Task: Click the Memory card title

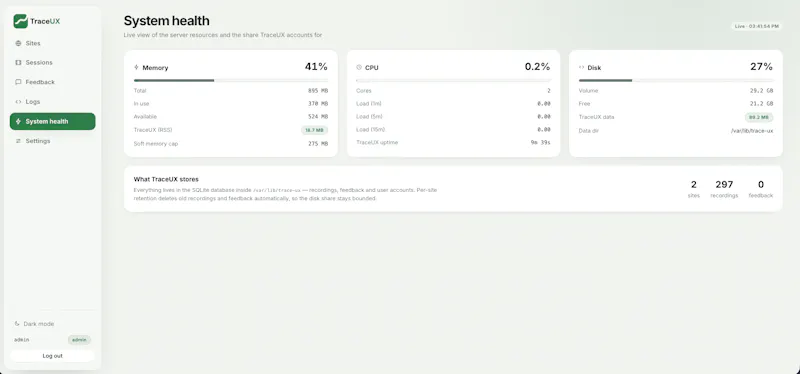Action: point(155,67)
